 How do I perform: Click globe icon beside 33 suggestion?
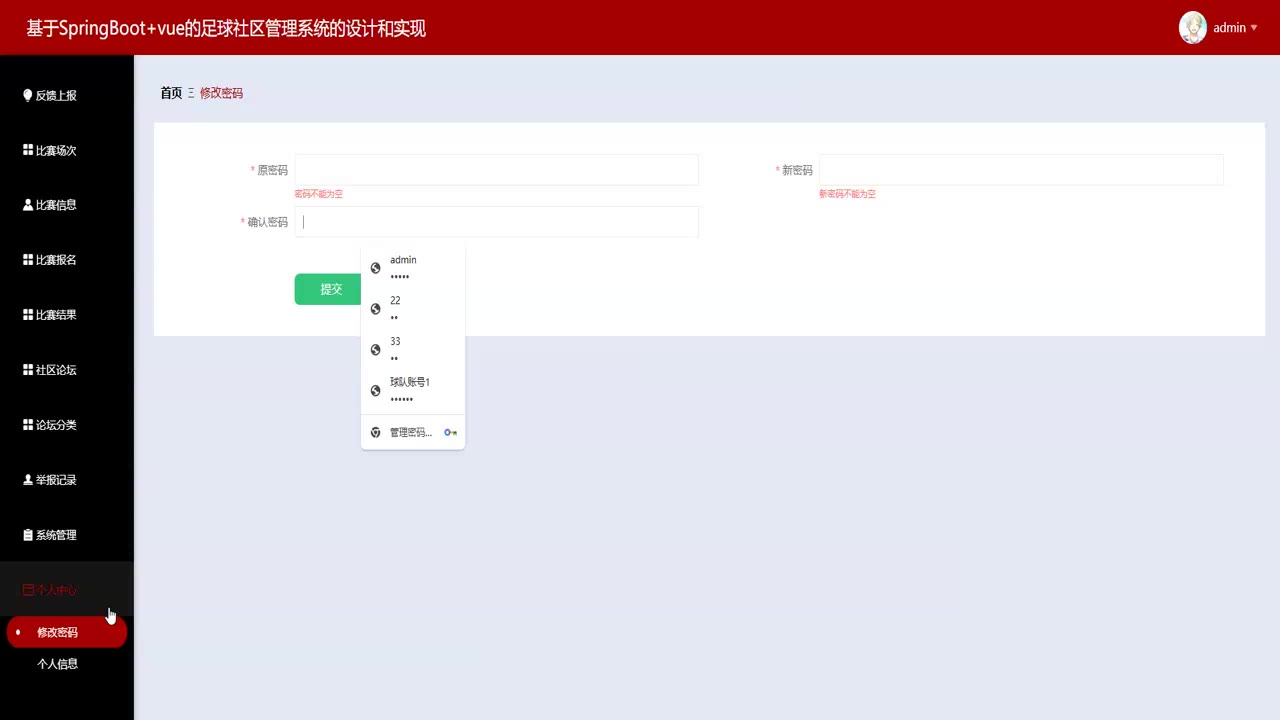(x=376, y=350)
